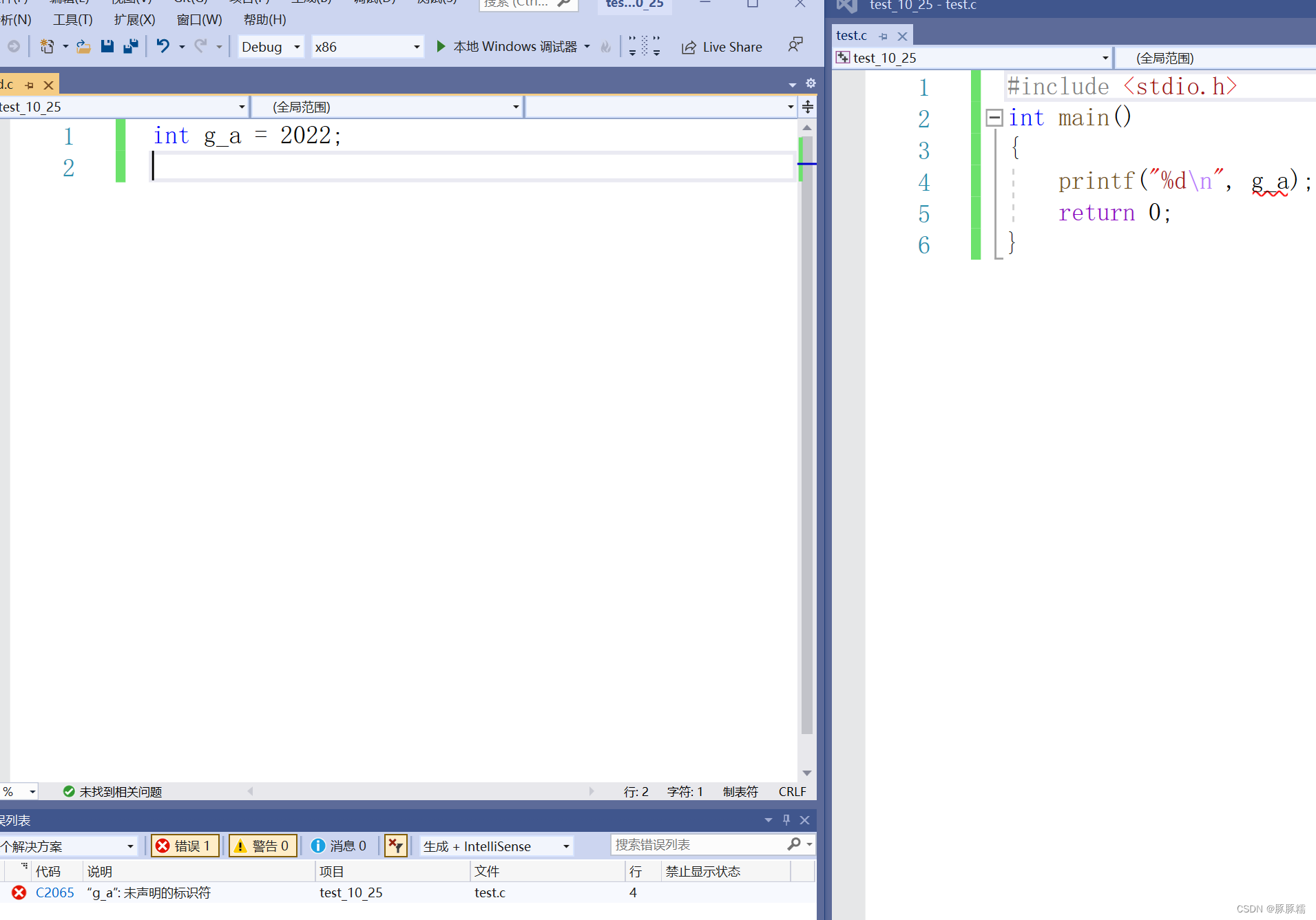Toggle the Warnings 0 filter
The width and height of the screenshot is (1316, 920).
(263, 846)
